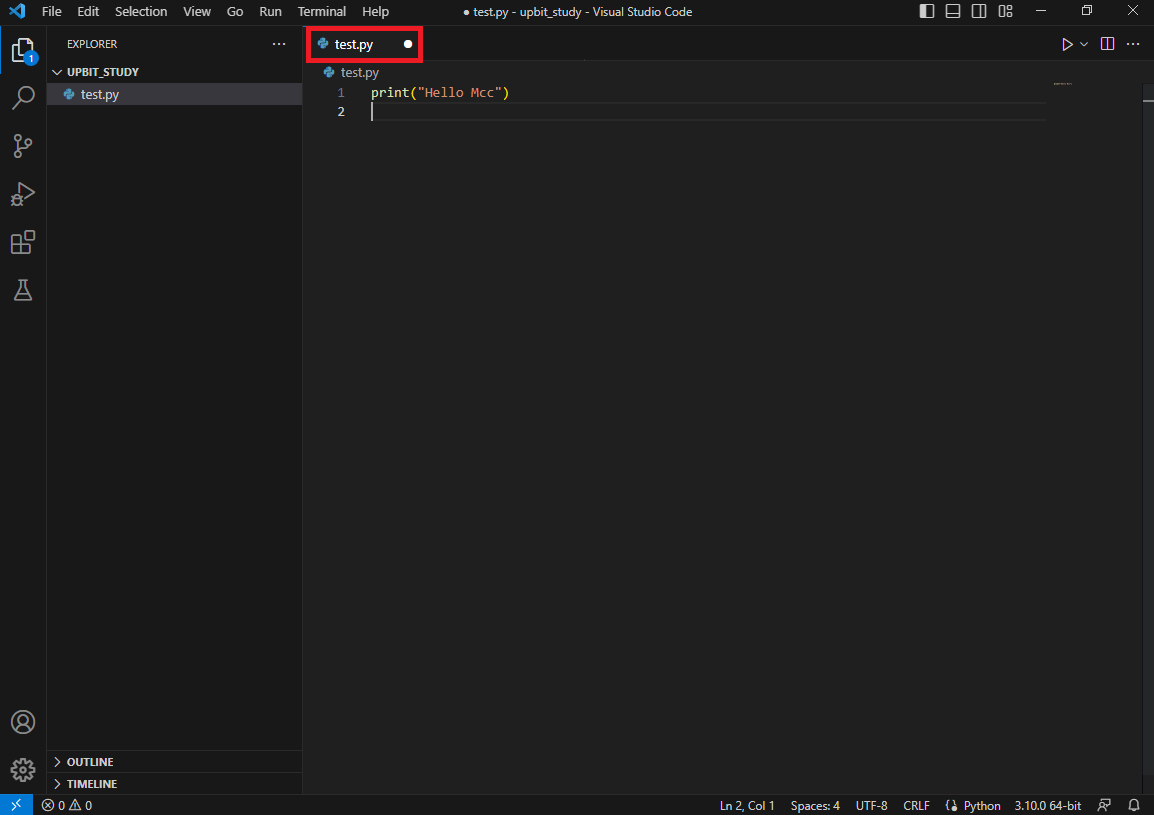Change end of line sequence CRLF
The width and height of the screenshot is (1154, 815).
[x=916, y=805]
